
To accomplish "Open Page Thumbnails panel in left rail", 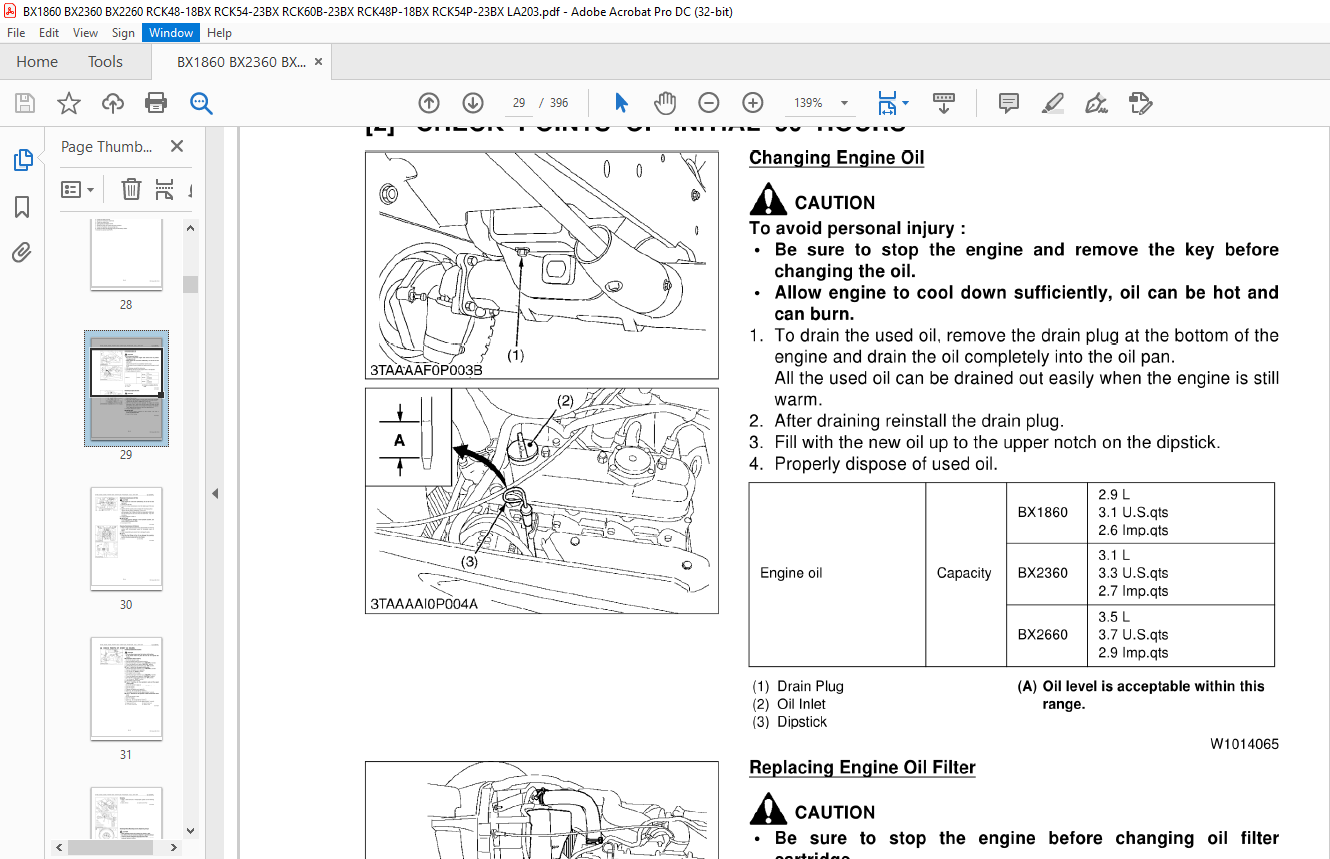I will [22, 160].
